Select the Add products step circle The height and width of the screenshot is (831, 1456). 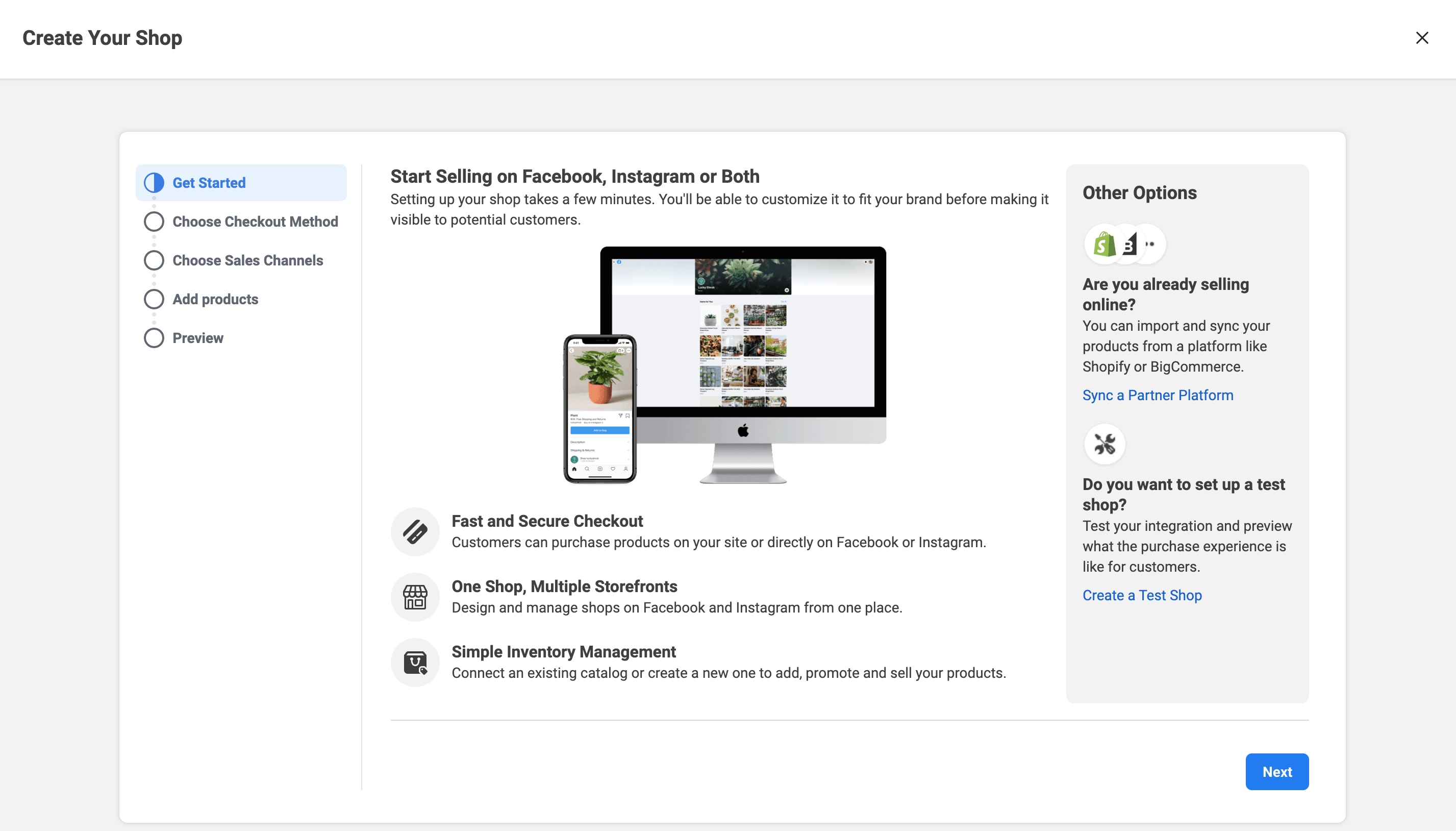pyautogui.click(x=154, y=299)
